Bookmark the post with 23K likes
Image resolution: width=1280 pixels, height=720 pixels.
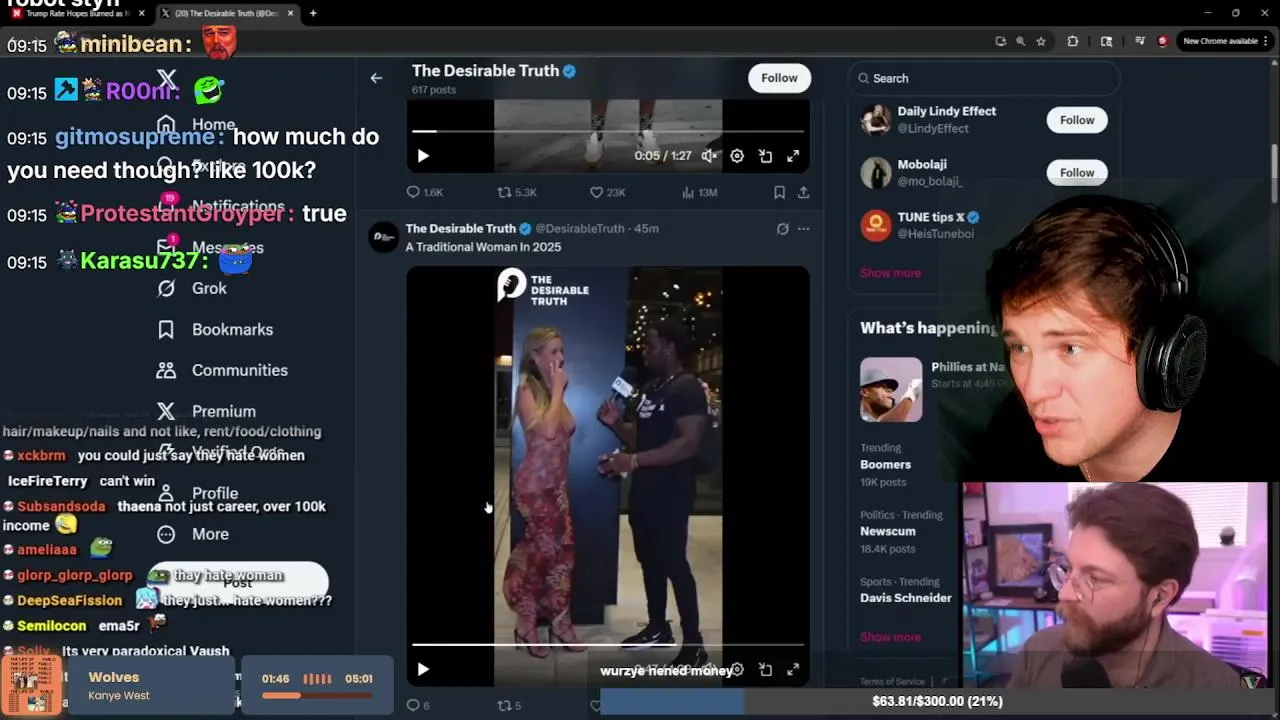tap(779, 192)
